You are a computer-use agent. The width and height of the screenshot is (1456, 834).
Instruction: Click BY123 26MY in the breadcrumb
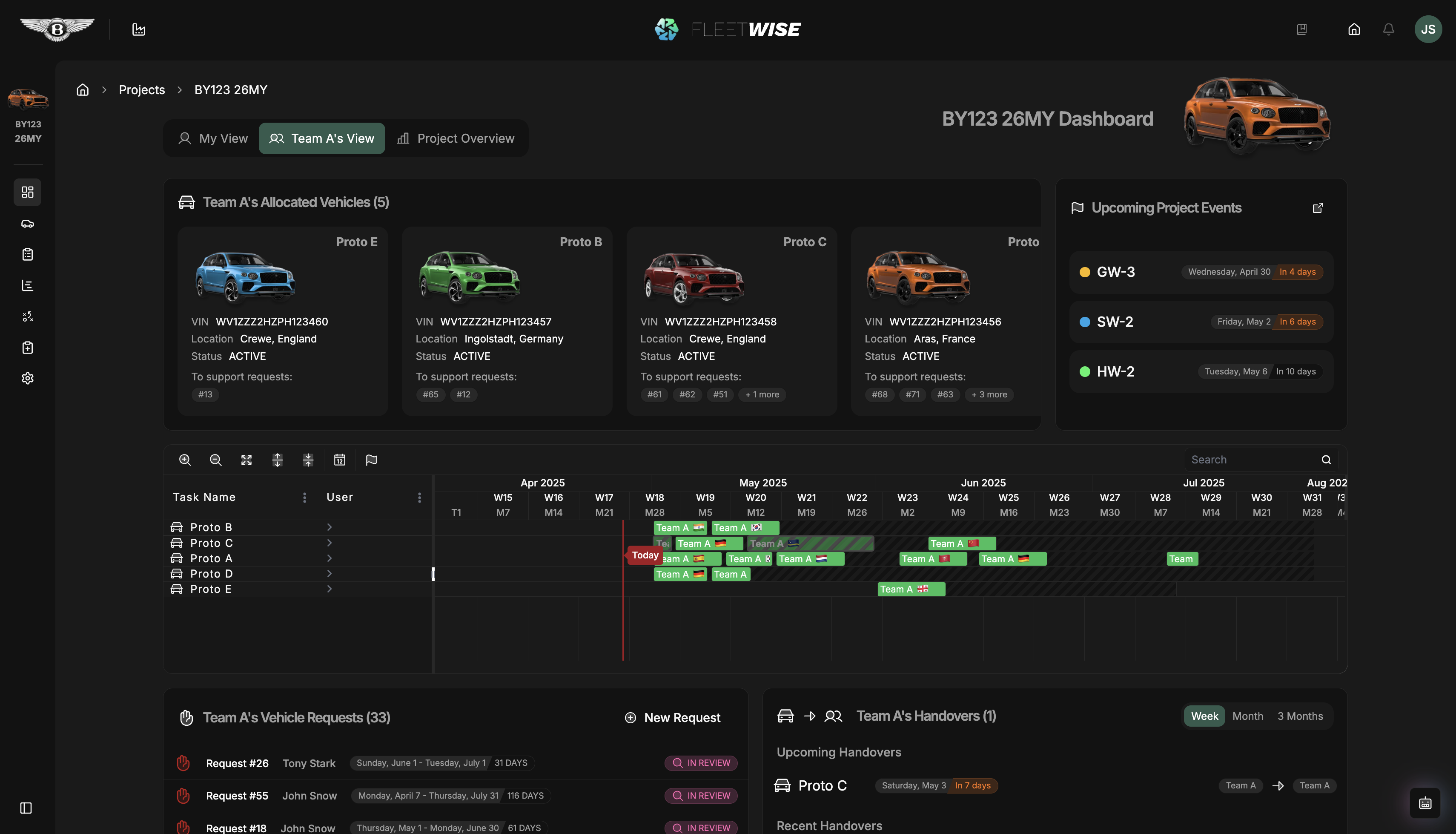click(x=231, y=90)
